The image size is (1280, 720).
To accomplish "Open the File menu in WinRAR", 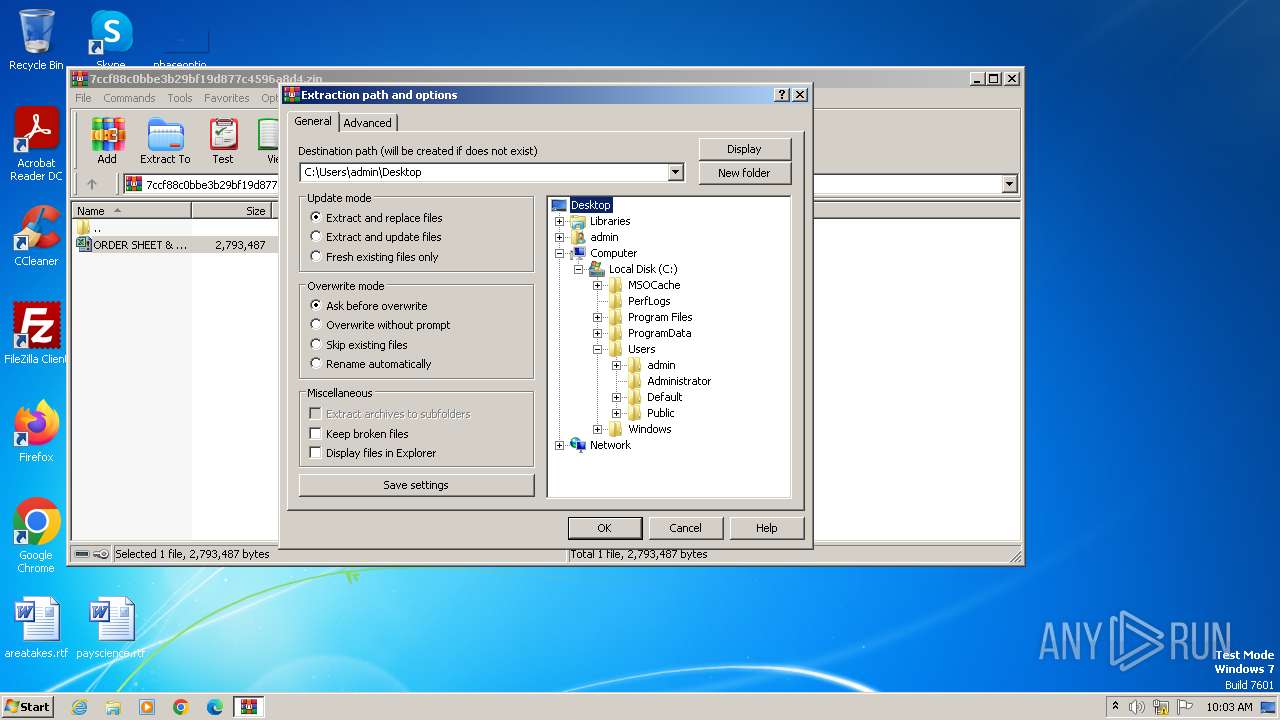I will point(83,98).
